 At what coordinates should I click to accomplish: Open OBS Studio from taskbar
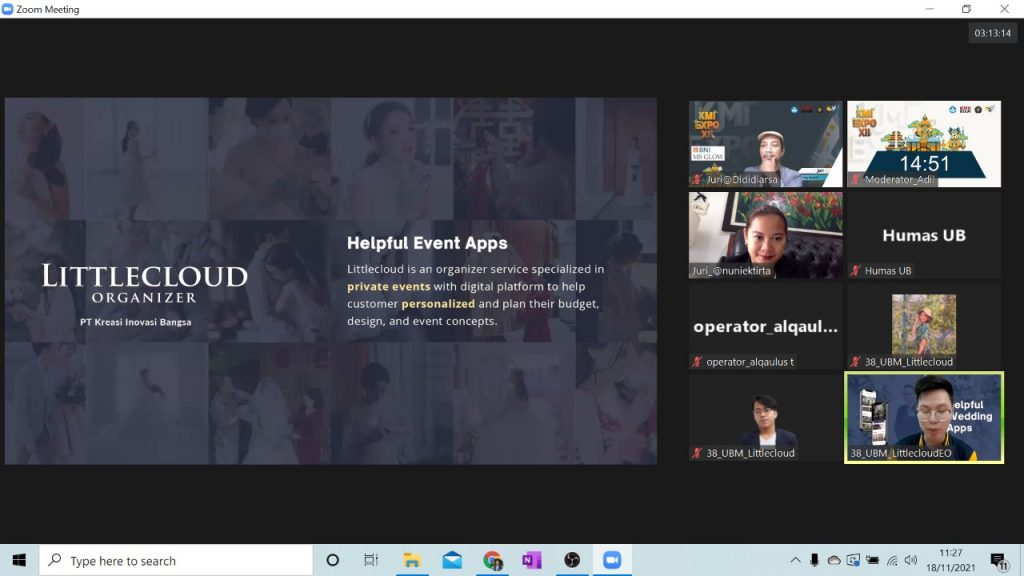pyautogui.click(x=572, y=560)
